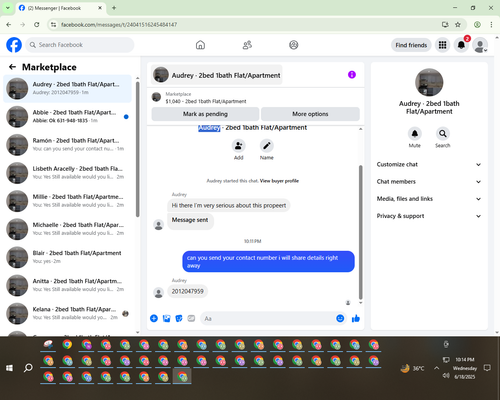Send a thumbs-up like
500x400 pixels.
click(356, 318)
